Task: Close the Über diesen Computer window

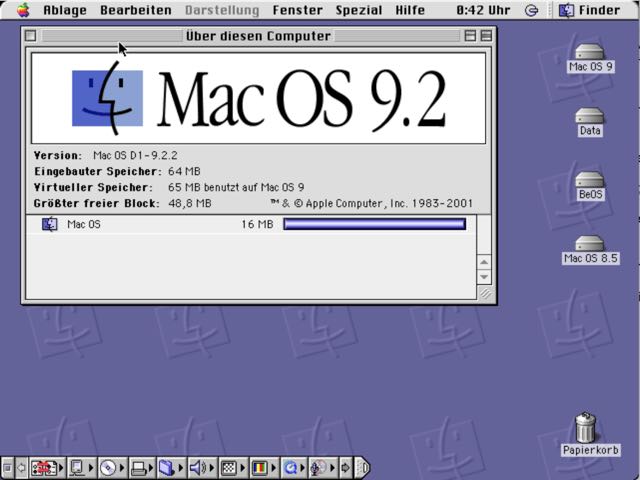Action: [x=31, y=36]
